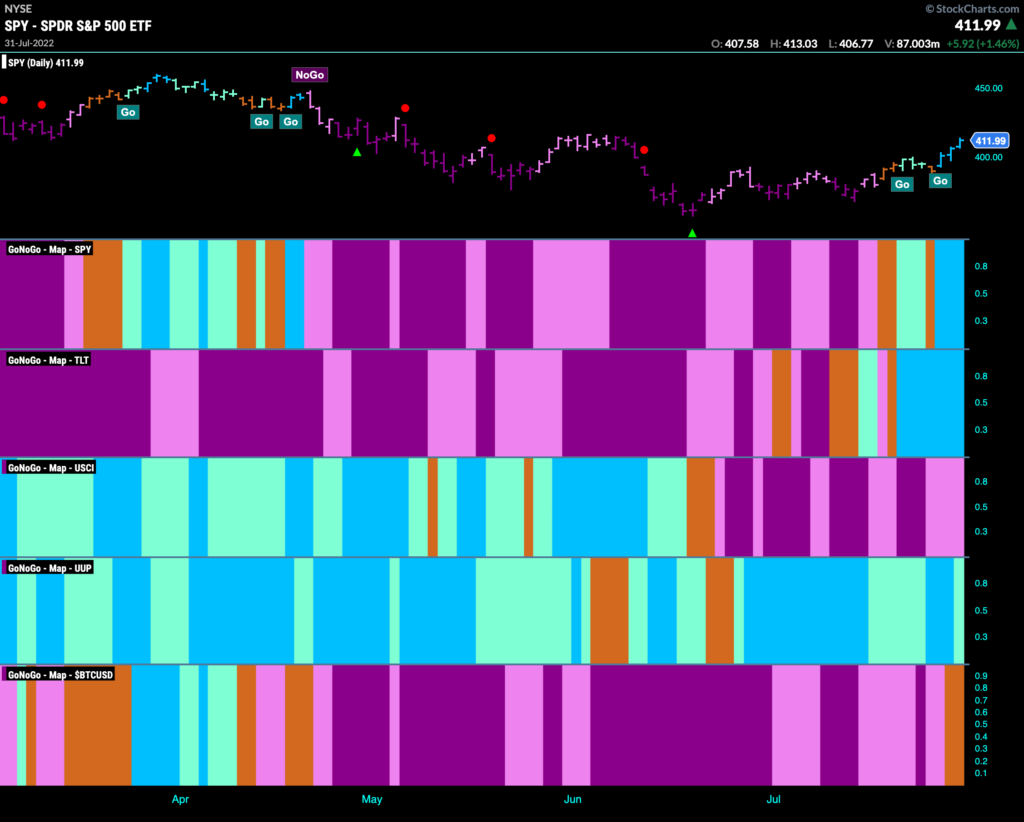
Task: Click the Apr label on the time axis
Action: pyautogui.click(x=180, y=799)
